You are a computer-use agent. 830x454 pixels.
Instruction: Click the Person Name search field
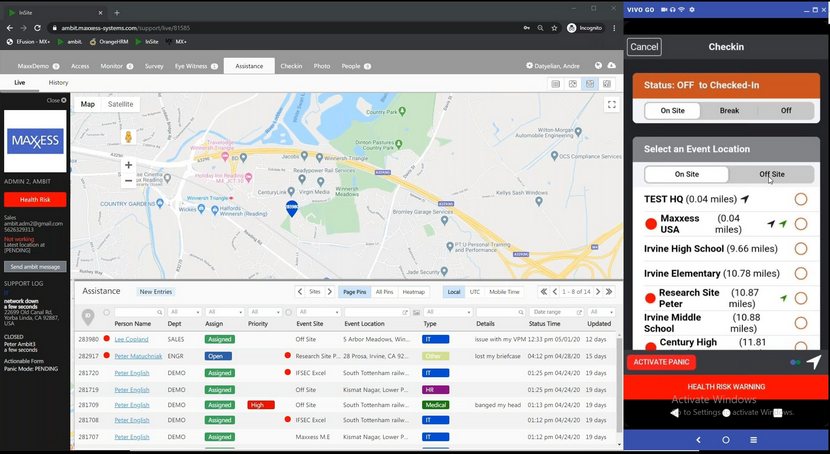click(139, 312)
